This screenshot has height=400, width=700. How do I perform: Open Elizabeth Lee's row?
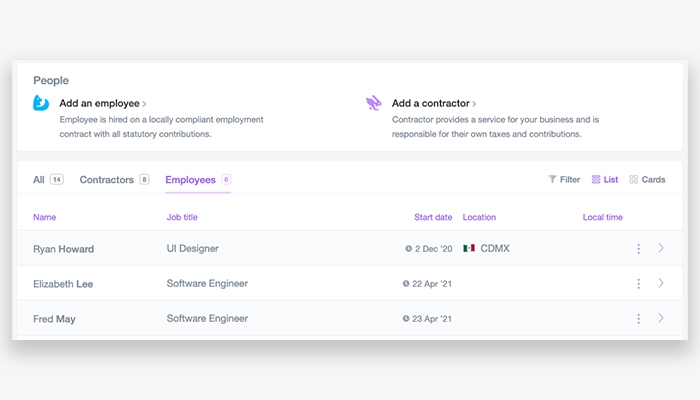coord(350,283)
